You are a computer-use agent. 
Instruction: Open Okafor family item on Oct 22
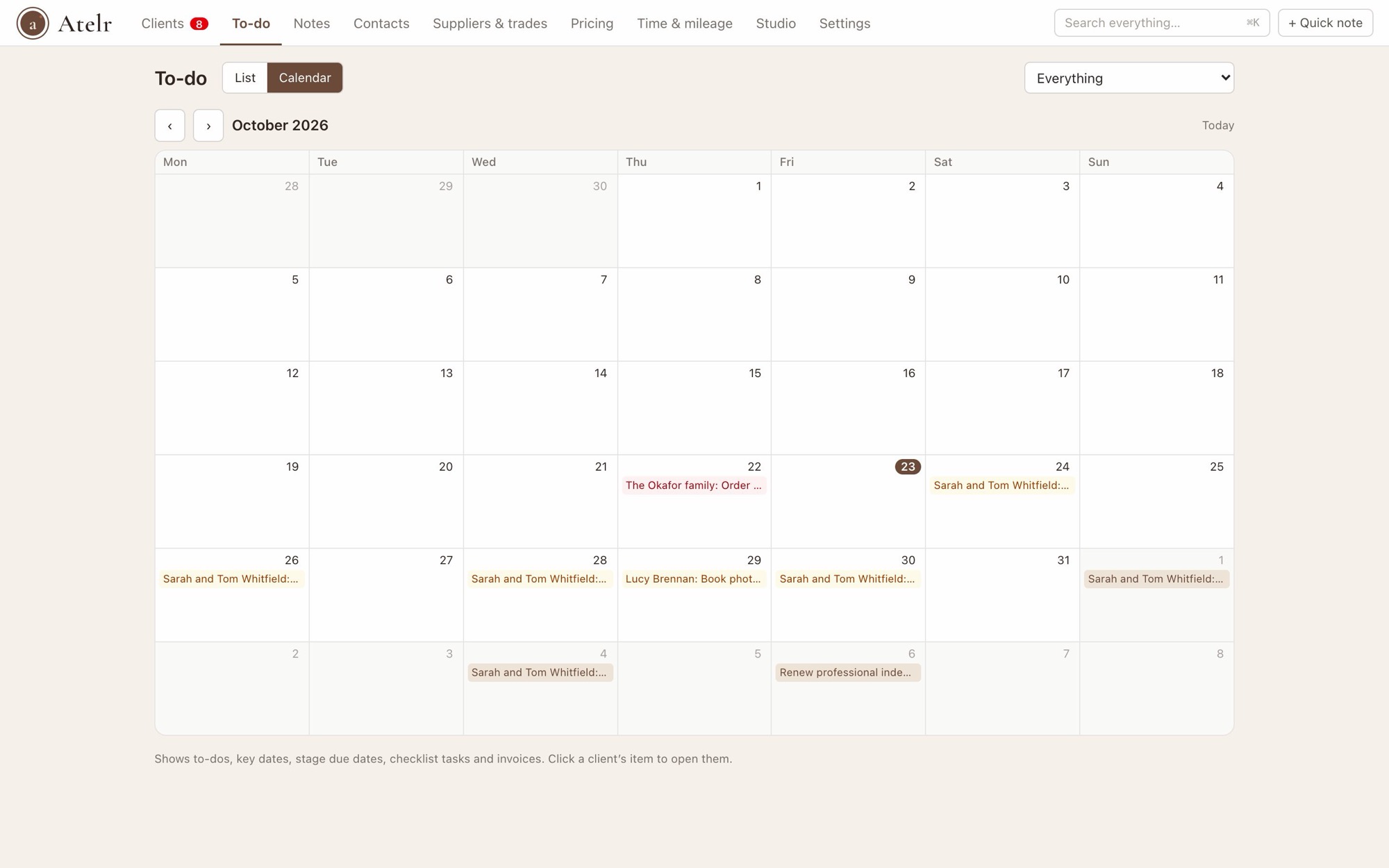[694, 485]
